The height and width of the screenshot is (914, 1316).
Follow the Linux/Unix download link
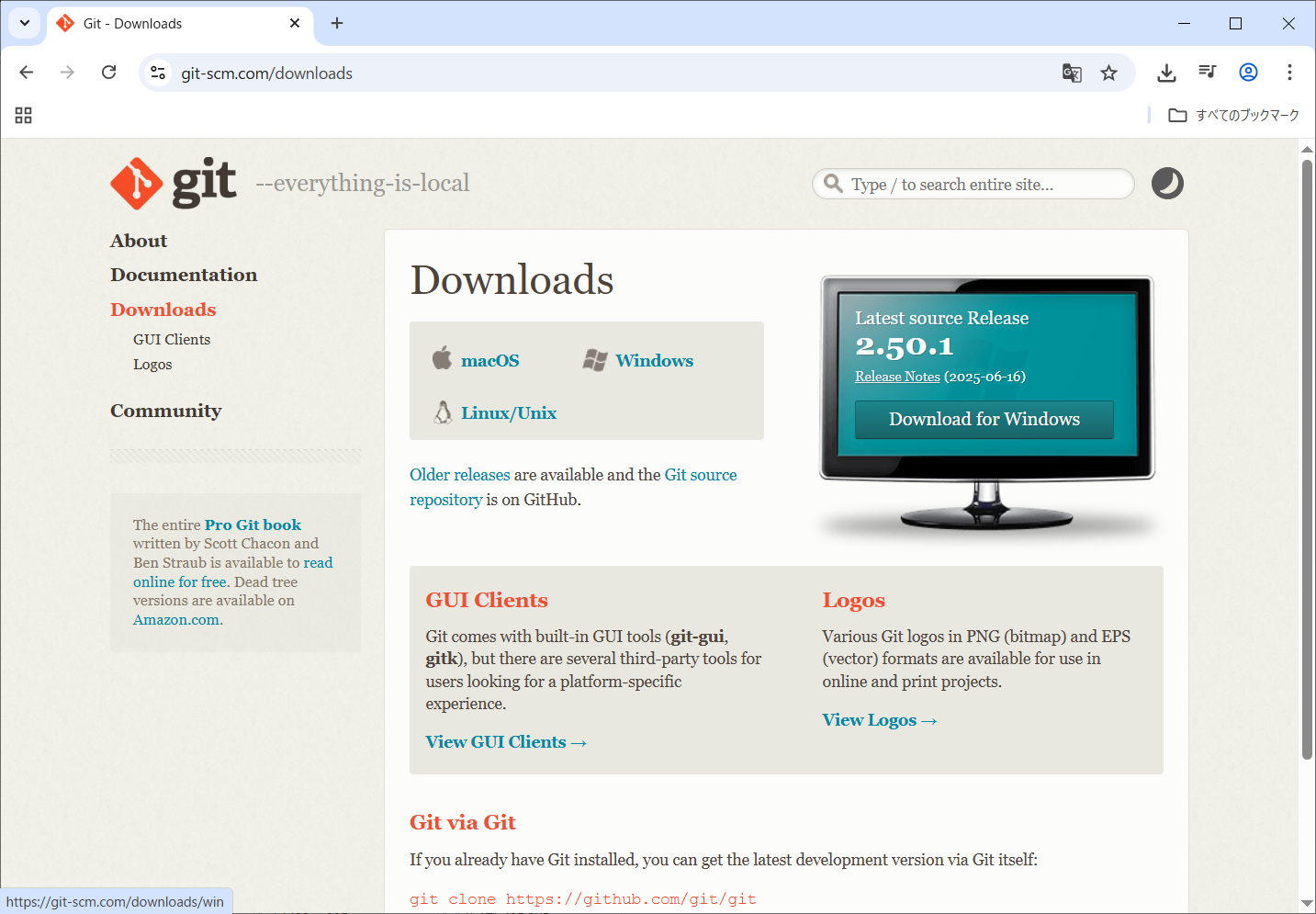pyautogui.click(x=508, y=413)
